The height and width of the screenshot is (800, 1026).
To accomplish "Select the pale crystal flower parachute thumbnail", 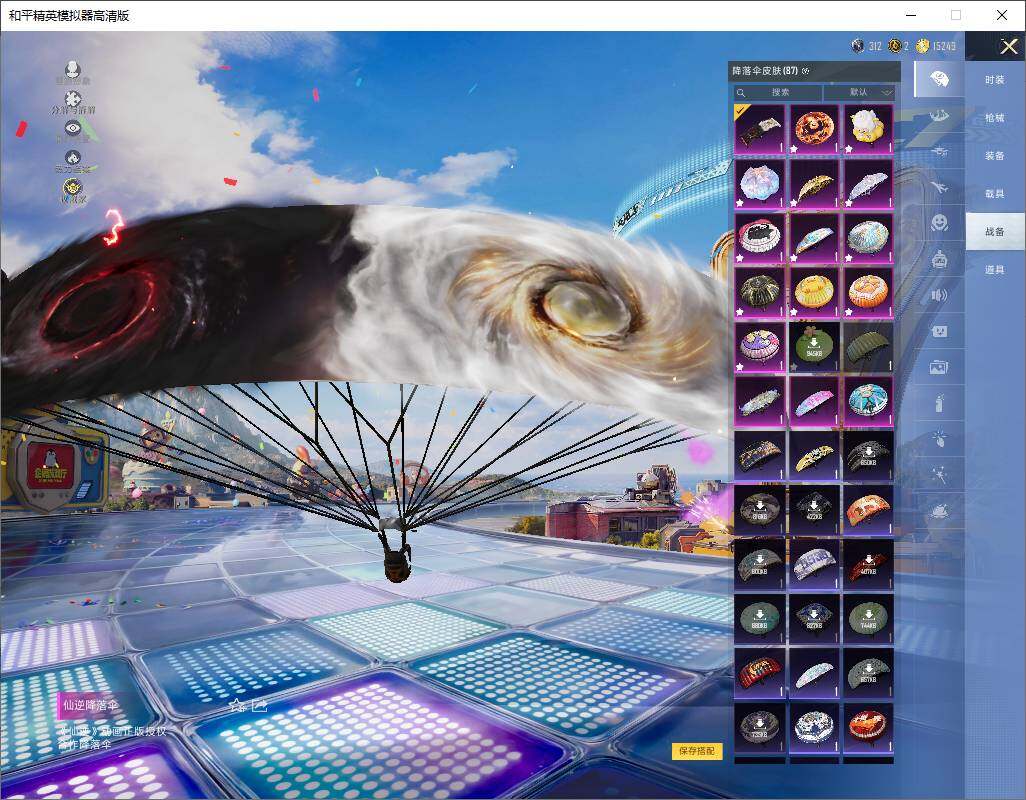I will [760, 184].
